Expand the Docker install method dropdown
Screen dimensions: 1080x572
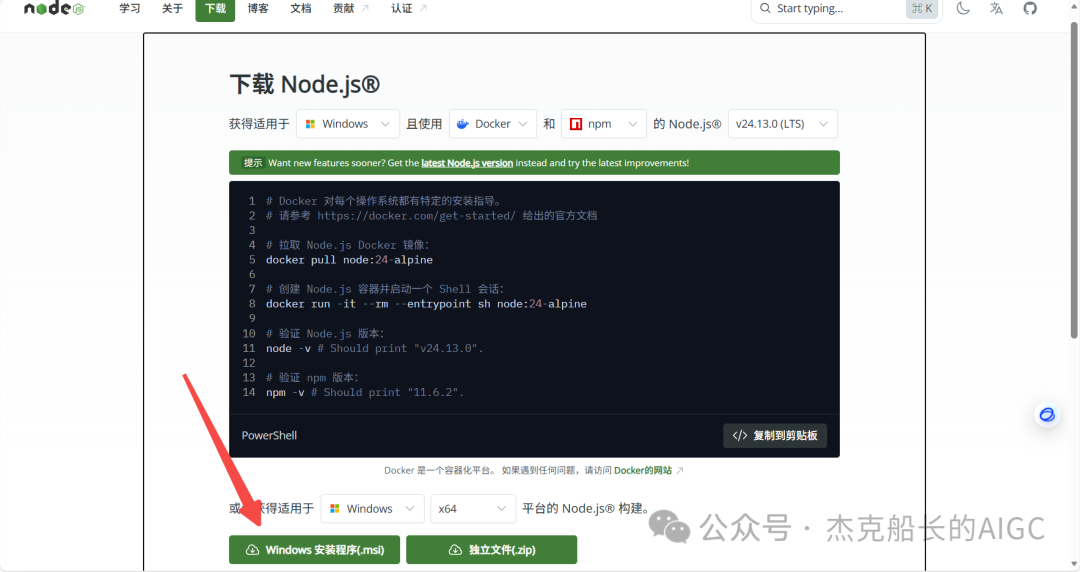click(492, 124)
